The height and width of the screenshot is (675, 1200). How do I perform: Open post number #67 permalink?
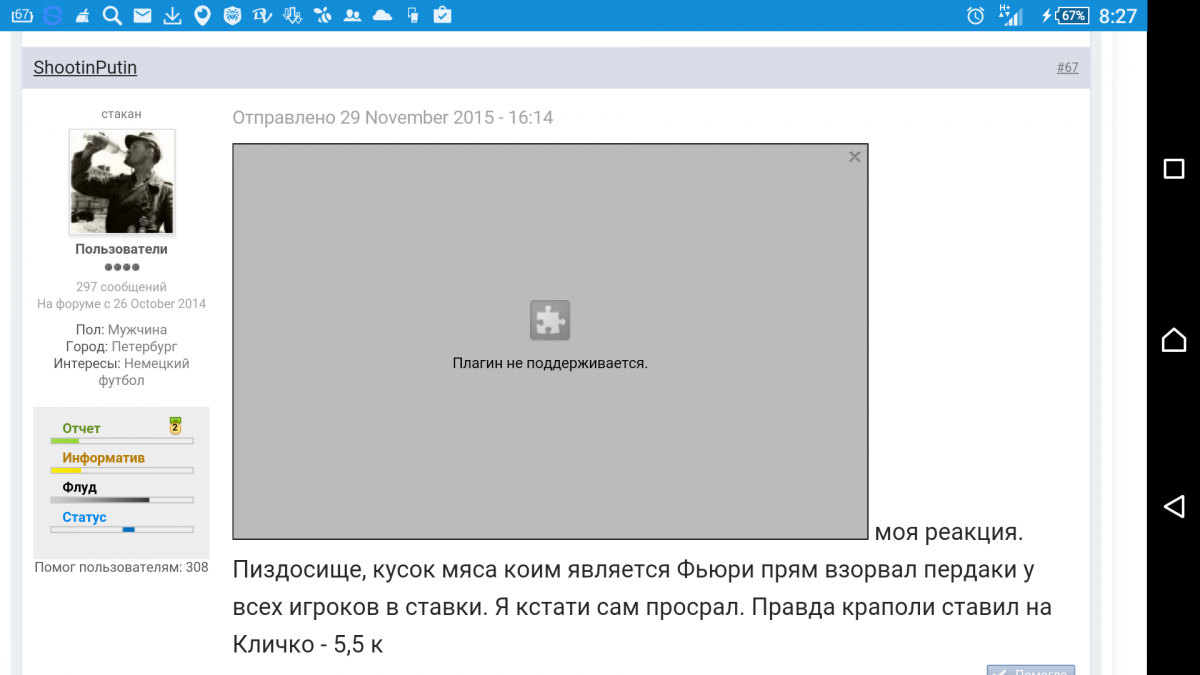(x=1067, y=68)
